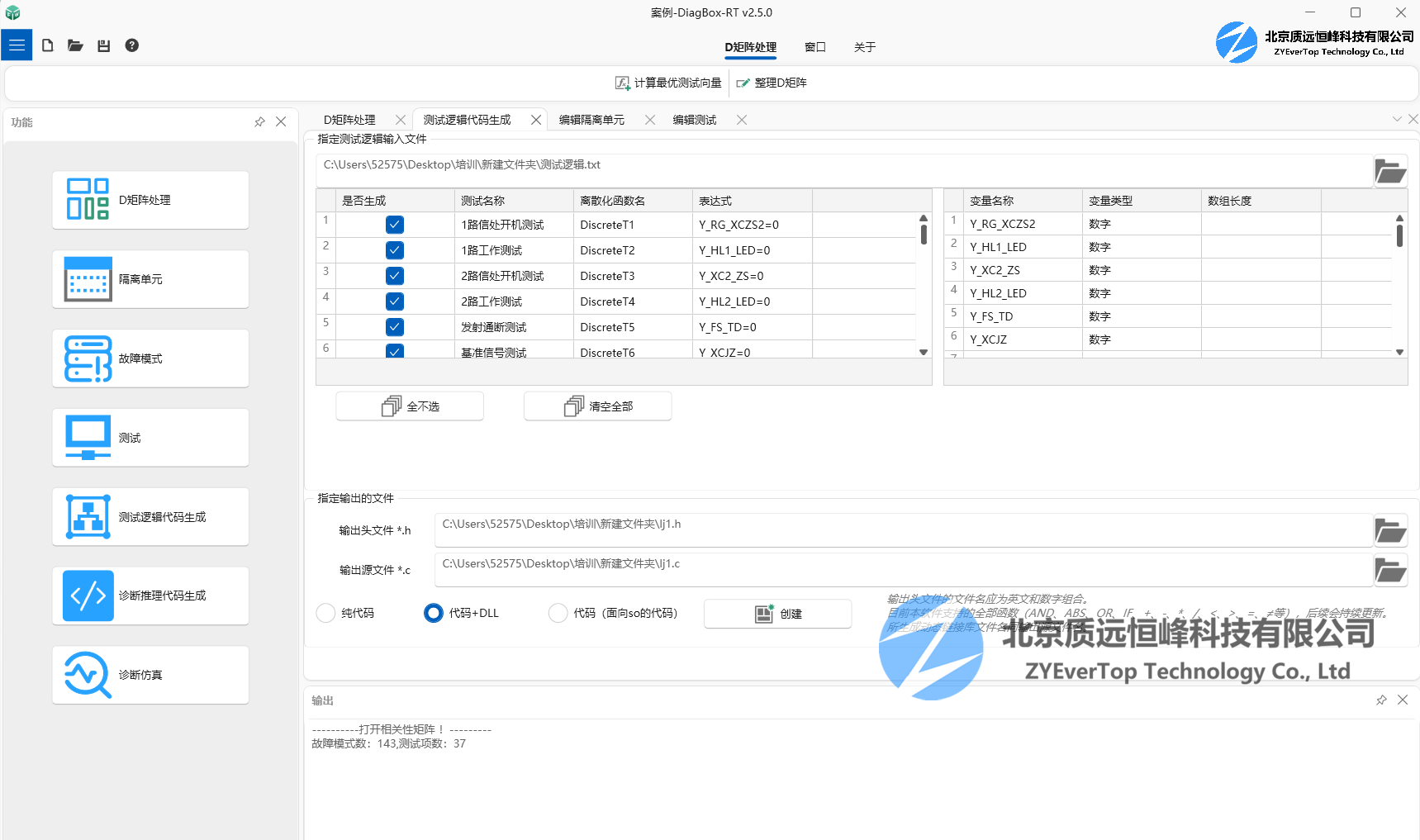1420x840 pixels.
Task: Sort by 变量名称 column header
Action: point(1023,201)
